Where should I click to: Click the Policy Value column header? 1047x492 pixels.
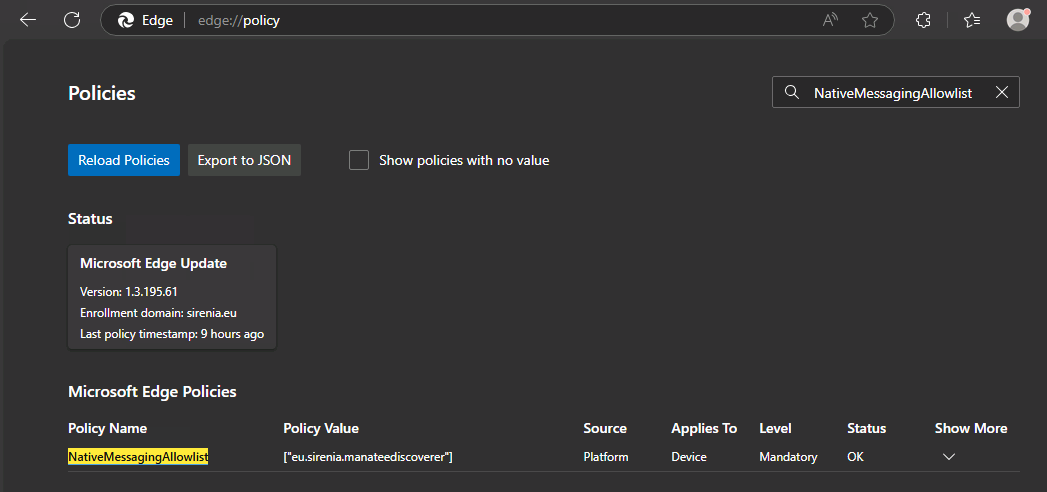click(x=321, y=429)
